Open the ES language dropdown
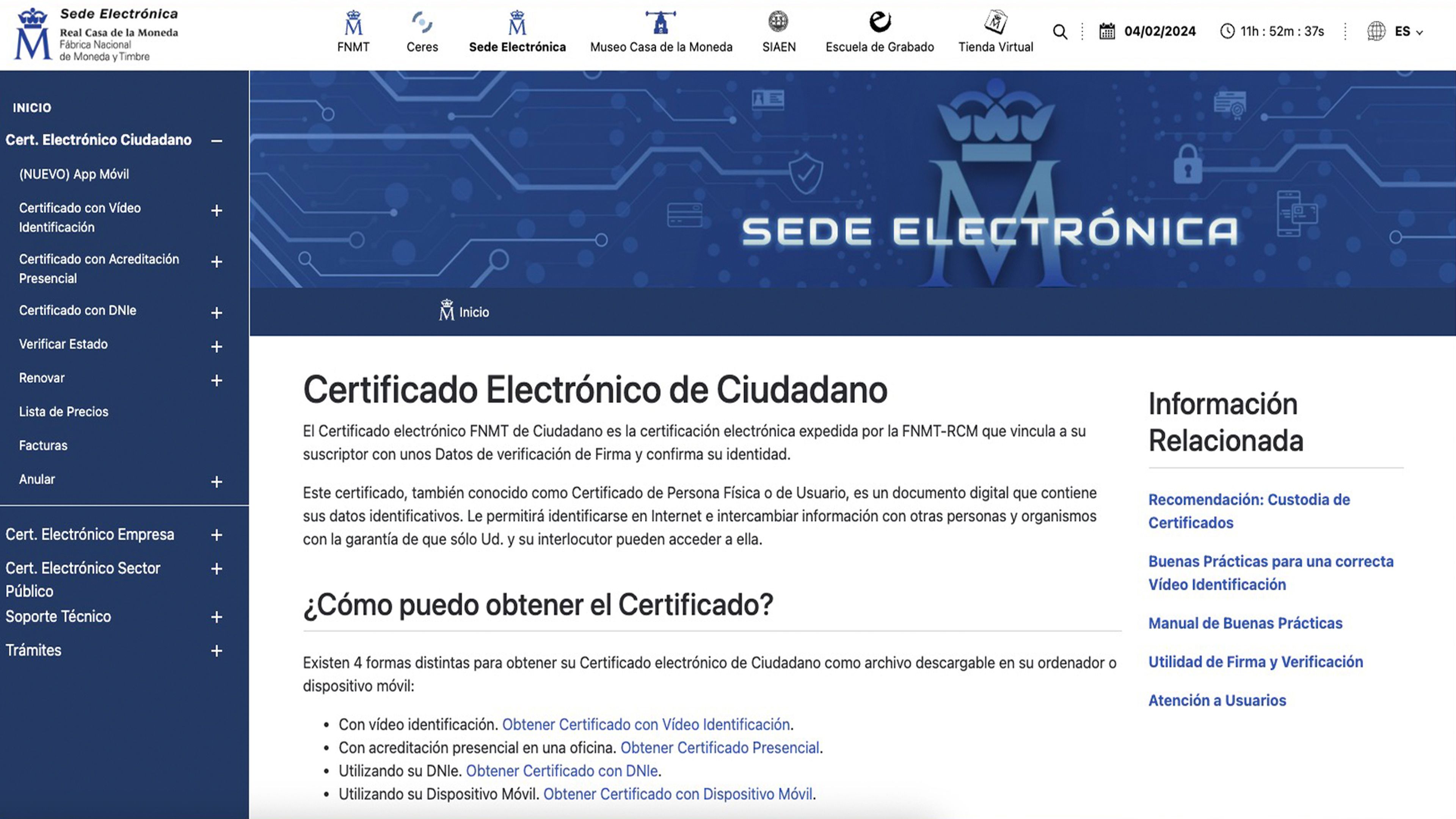The width and height of the screenshot is (1456, 819). coord(1409,31)
